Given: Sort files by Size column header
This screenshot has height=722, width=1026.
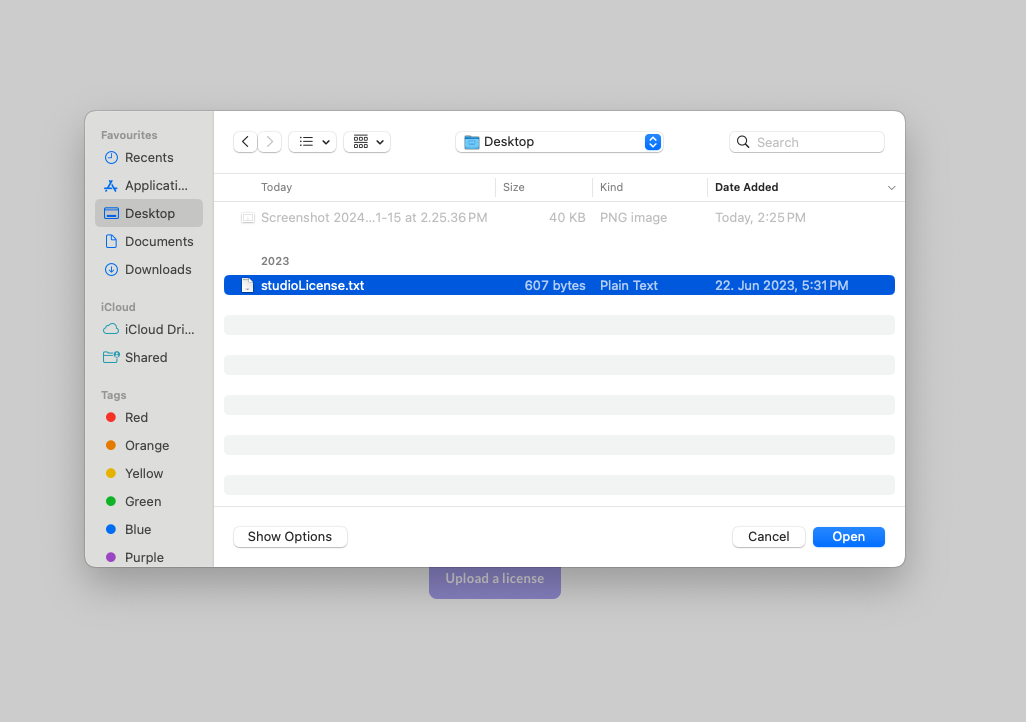Looking at the screenshot, I should 514,187.
